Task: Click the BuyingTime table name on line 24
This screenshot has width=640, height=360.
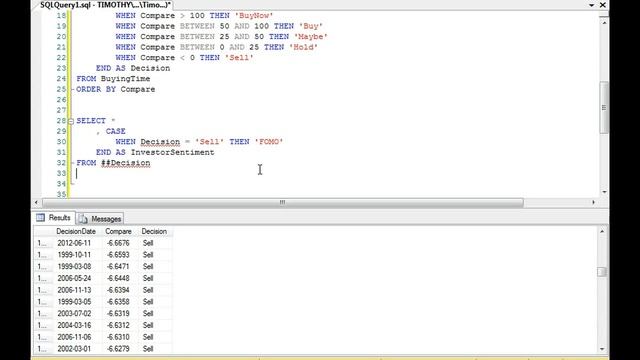Action: click(126, 79)
